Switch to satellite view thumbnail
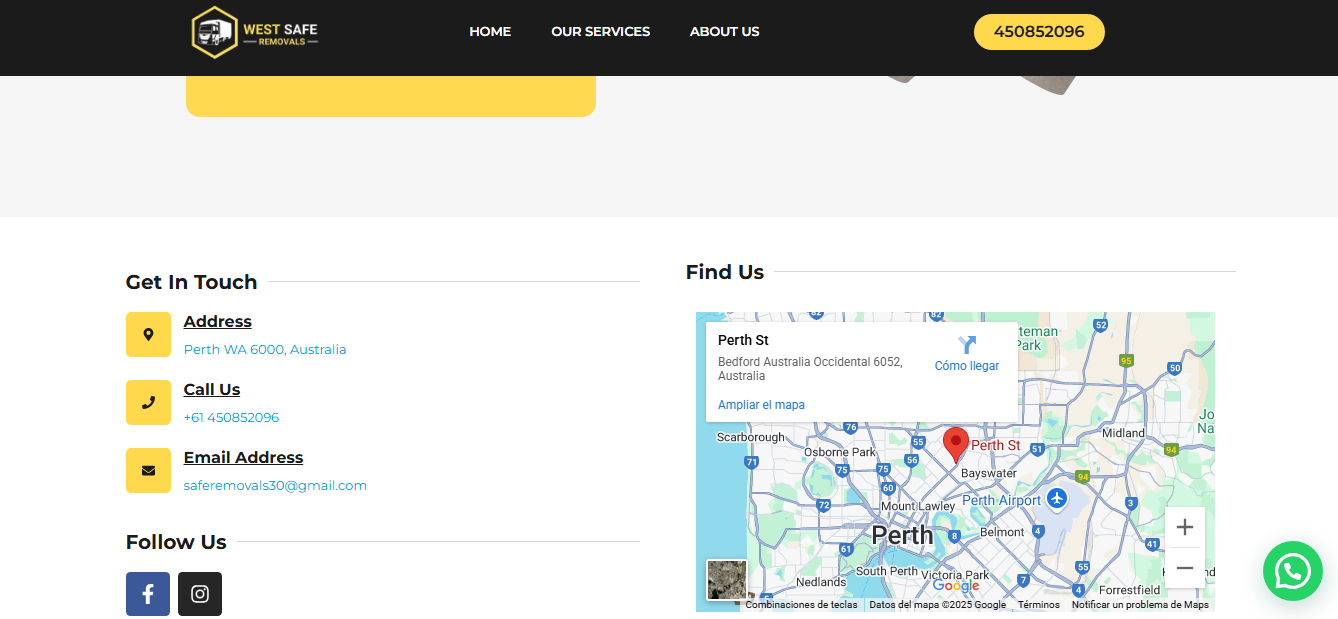This screenshot has width=1338, height=619. pos(726,580)
